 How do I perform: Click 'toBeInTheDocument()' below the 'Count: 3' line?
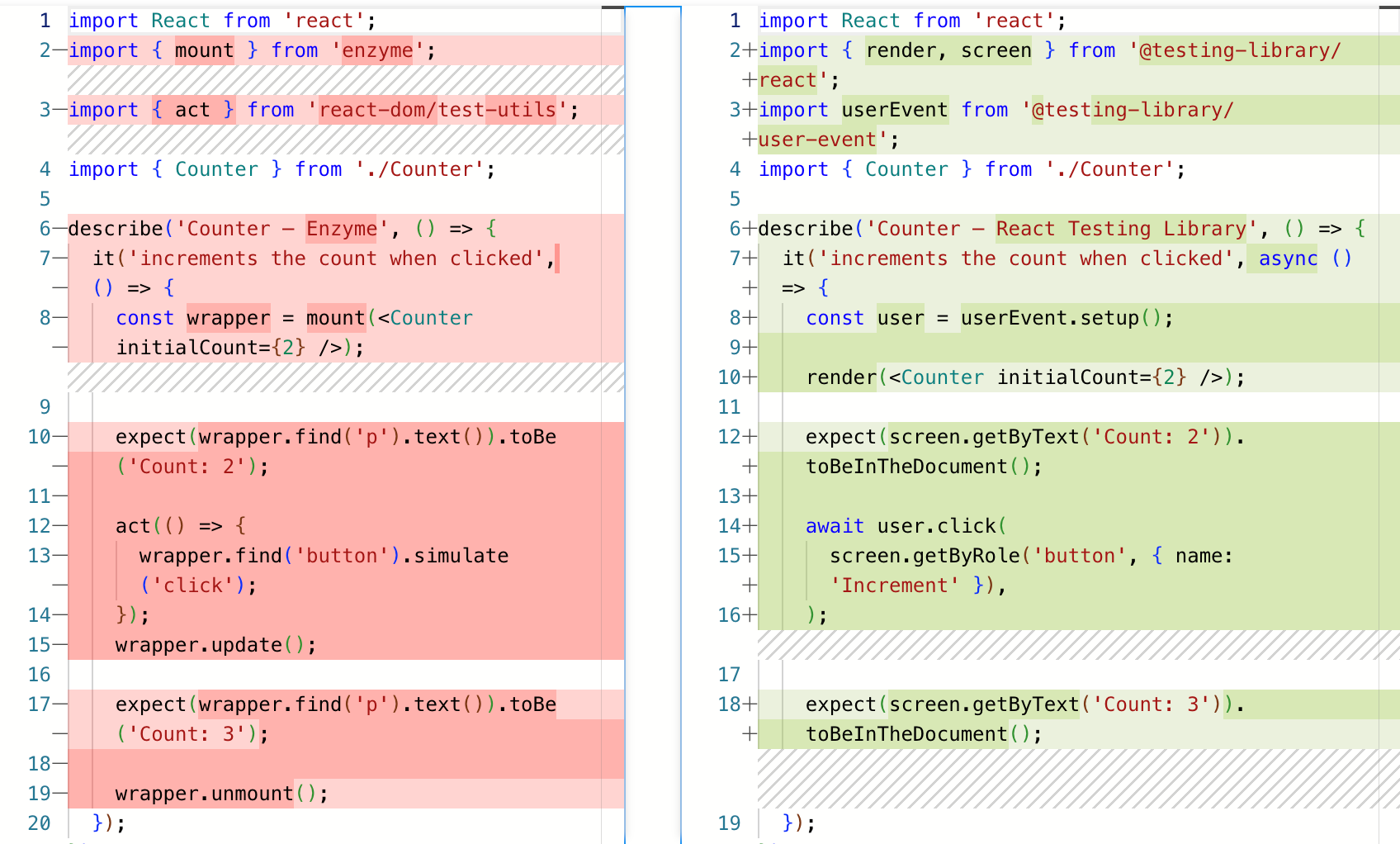[x=919, y=734]
